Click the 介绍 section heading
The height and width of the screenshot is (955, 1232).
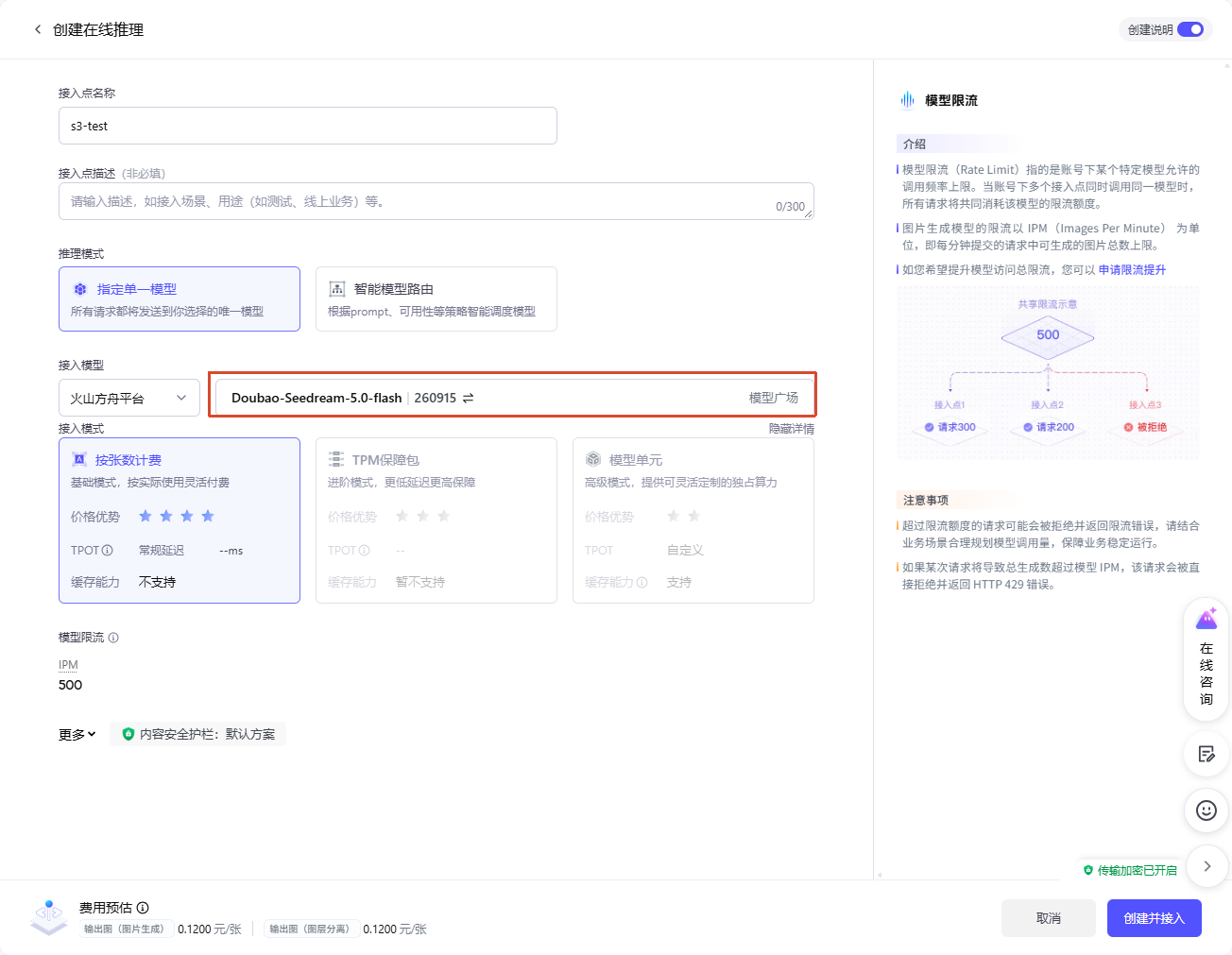click(x=915, y=145)
